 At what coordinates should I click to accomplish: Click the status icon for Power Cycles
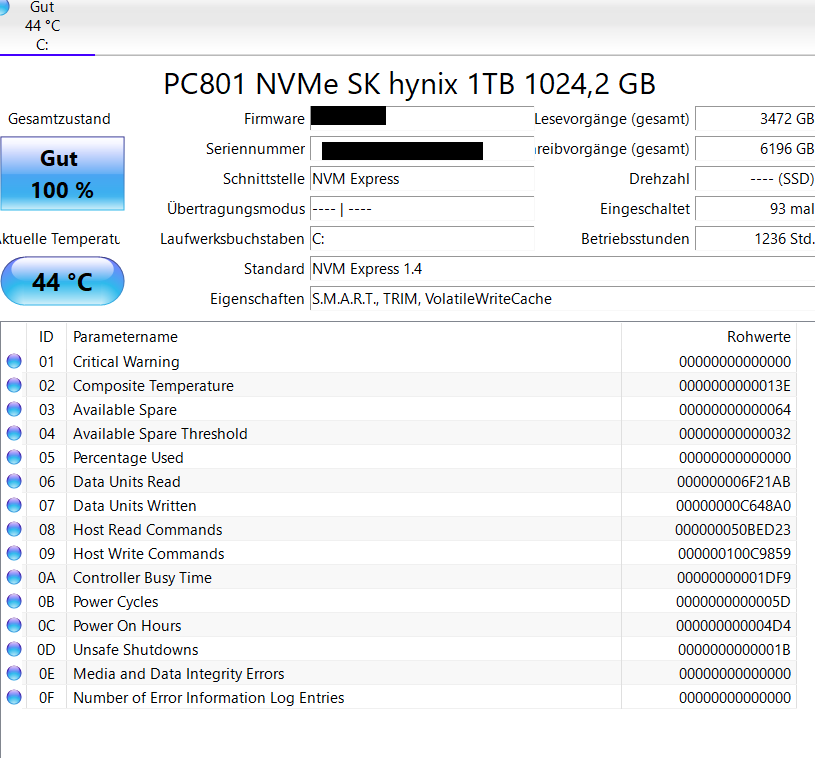[x=14, y=601]
